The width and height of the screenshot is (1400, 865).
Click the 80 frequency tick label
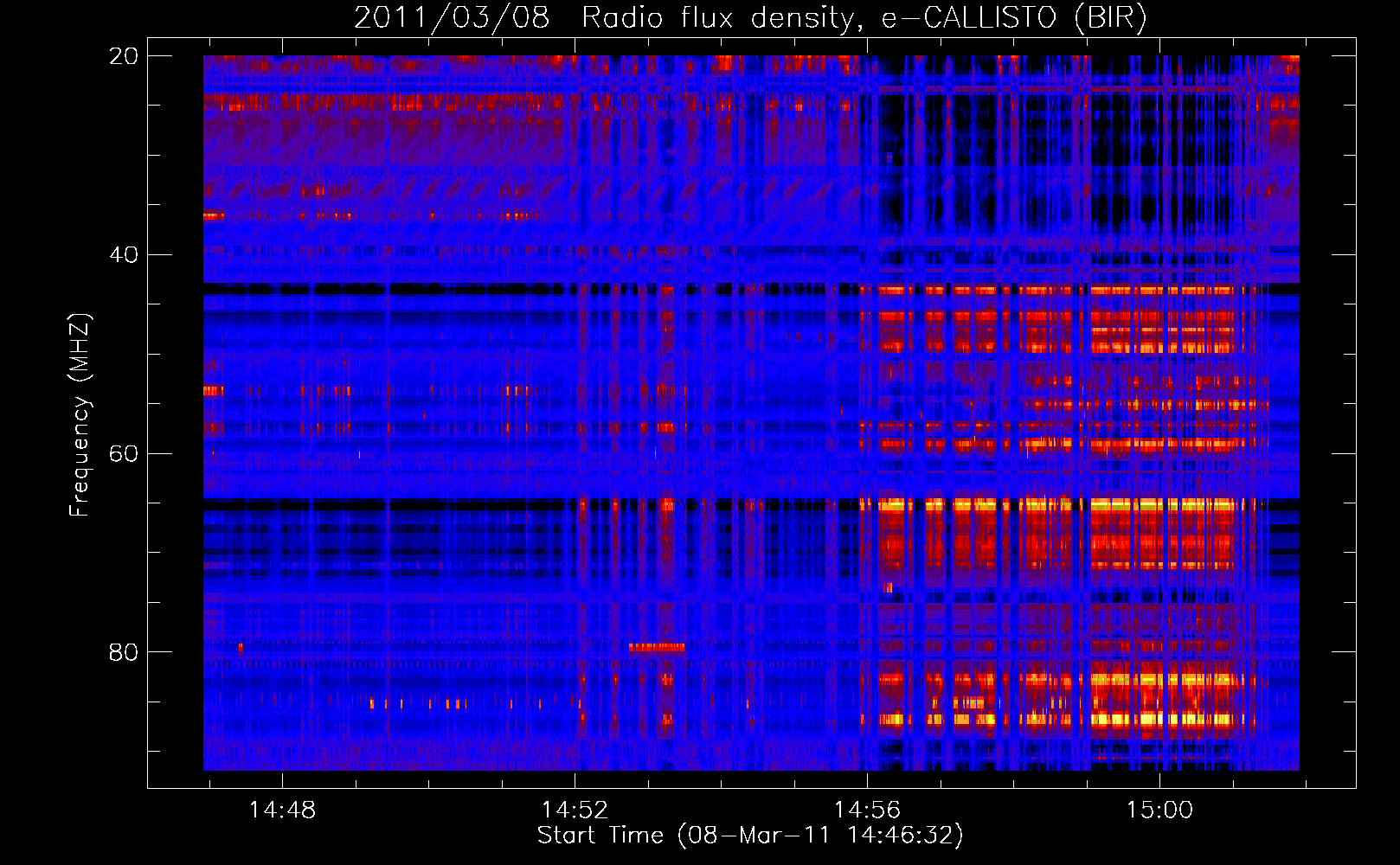pyautogui.click(x=123, y=652)
